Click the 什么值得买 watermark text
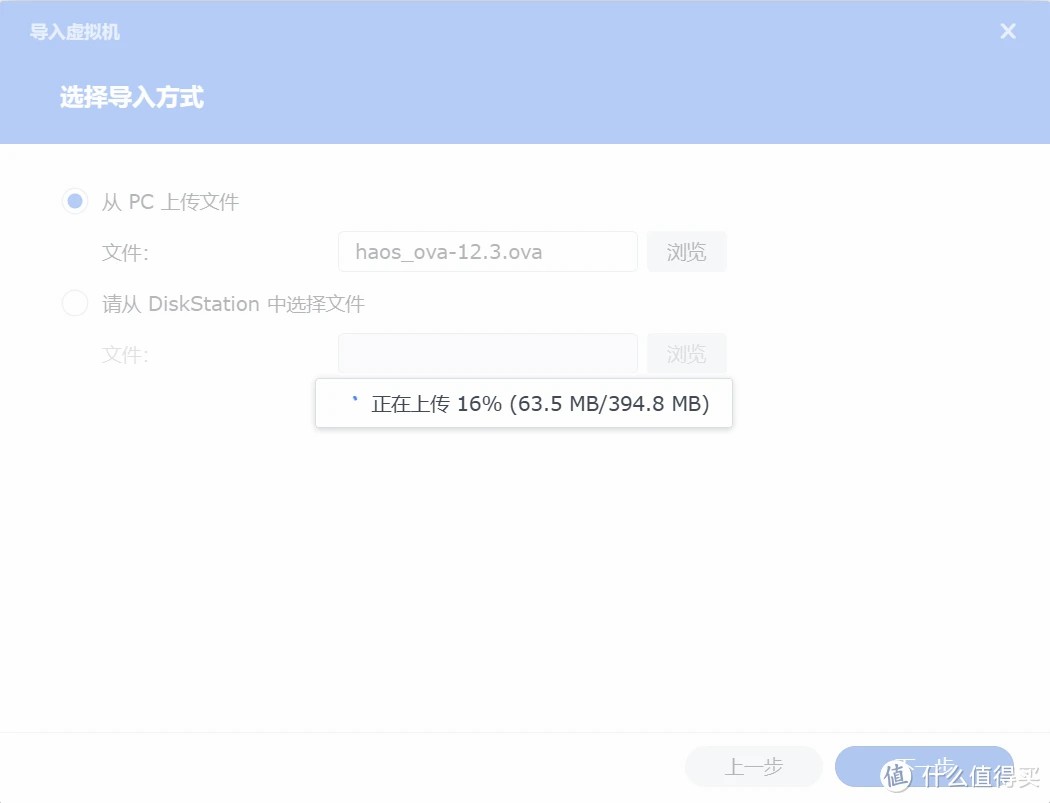 coord(980,777)
